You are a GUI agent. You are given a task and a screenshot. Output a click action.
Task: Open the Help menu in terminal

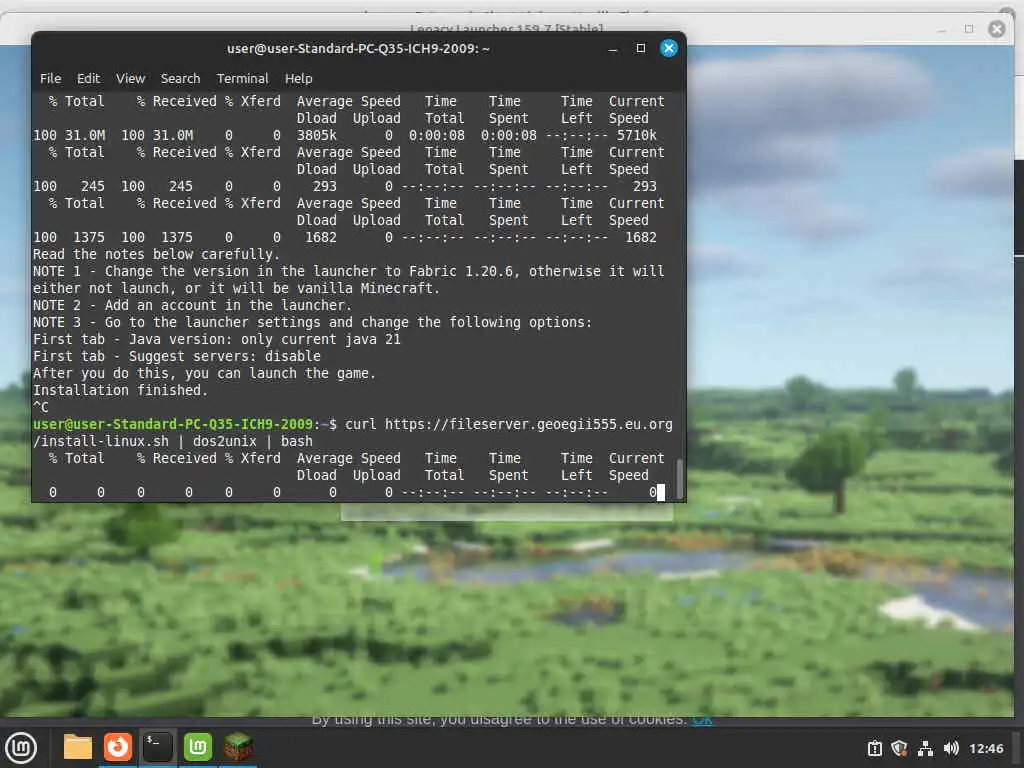click(298, 78)
